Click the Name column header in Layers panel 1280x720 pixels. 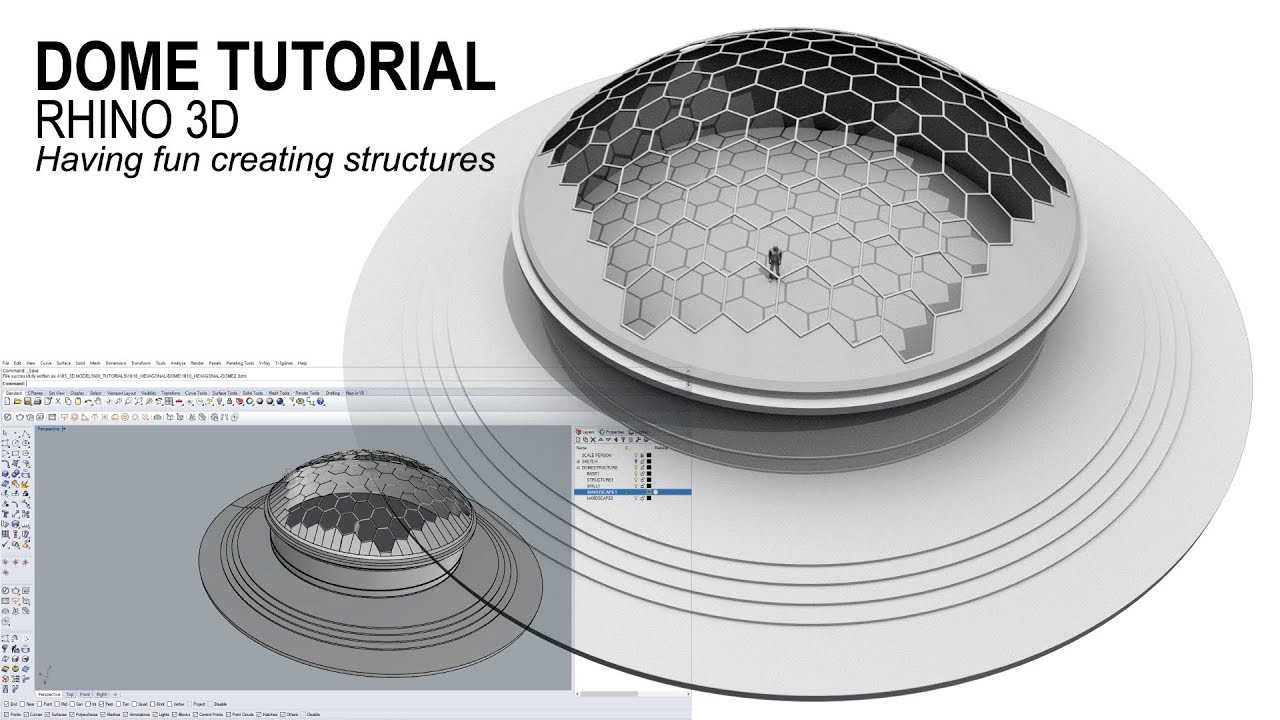pyautogui.click(x=581, y=448)
